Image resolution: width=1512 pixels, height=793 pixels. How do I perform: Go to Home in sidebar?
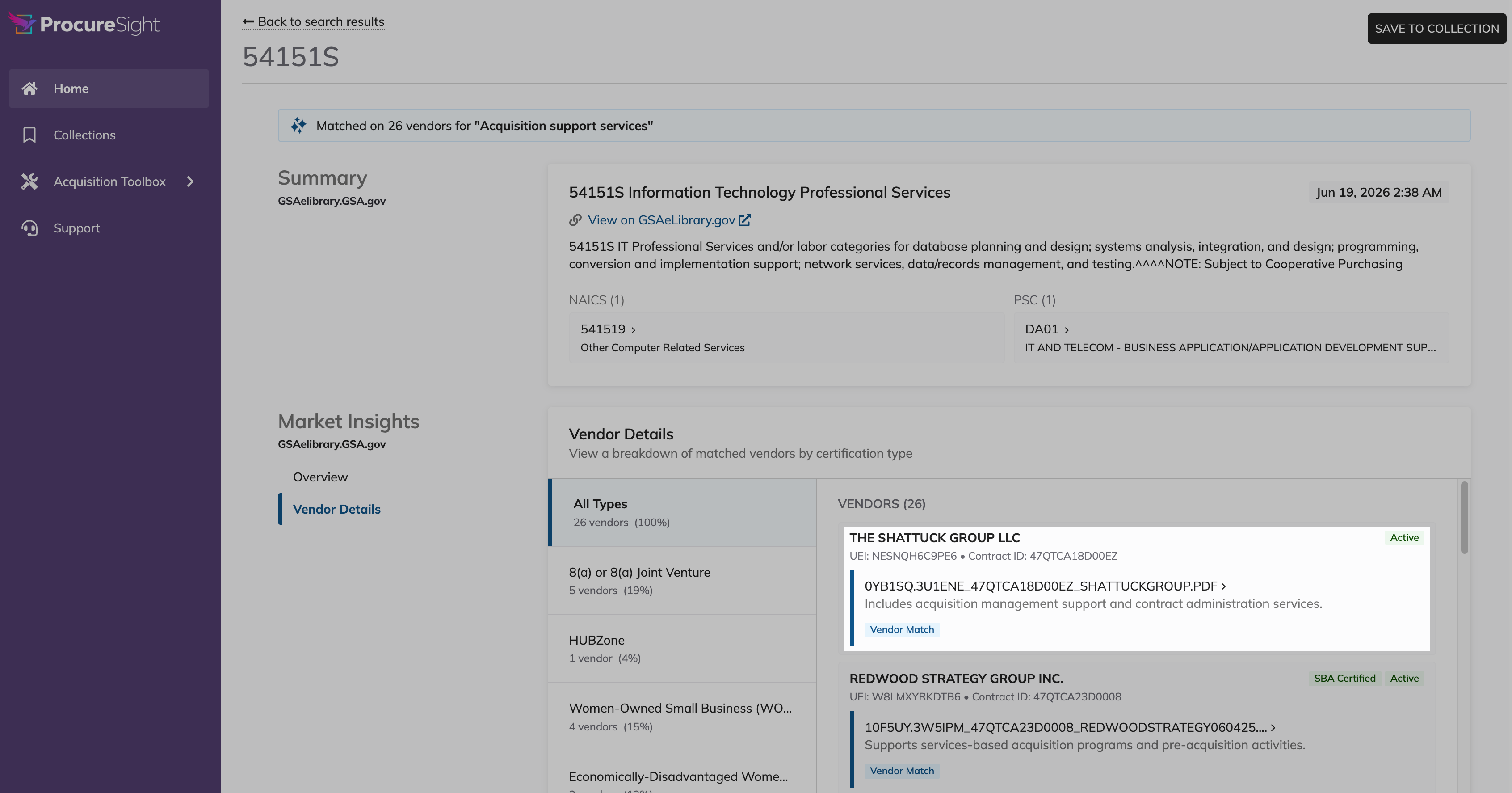(x=109, y=89)
